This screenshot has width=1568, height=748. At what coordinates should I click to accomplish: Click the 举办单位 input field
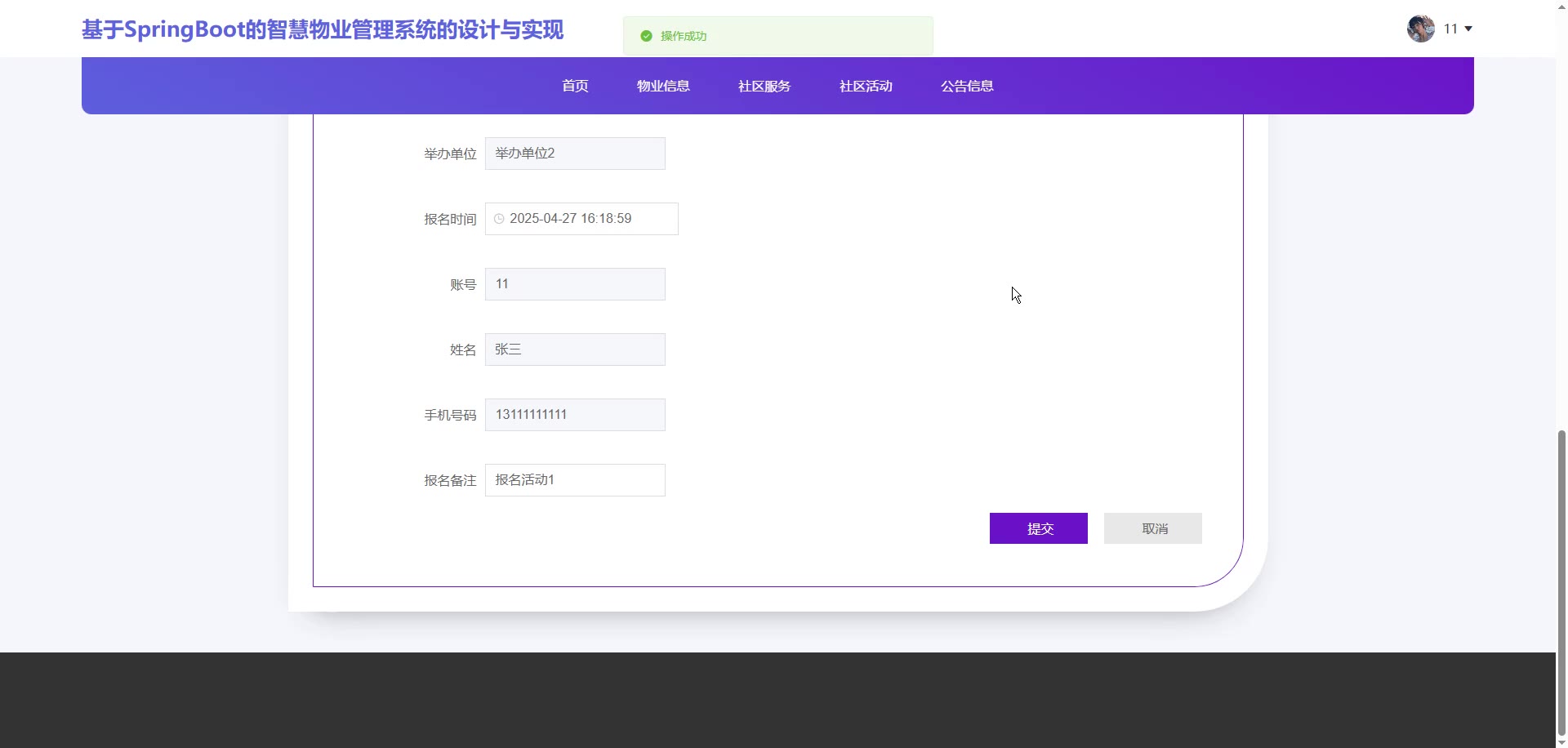[575, 154]
